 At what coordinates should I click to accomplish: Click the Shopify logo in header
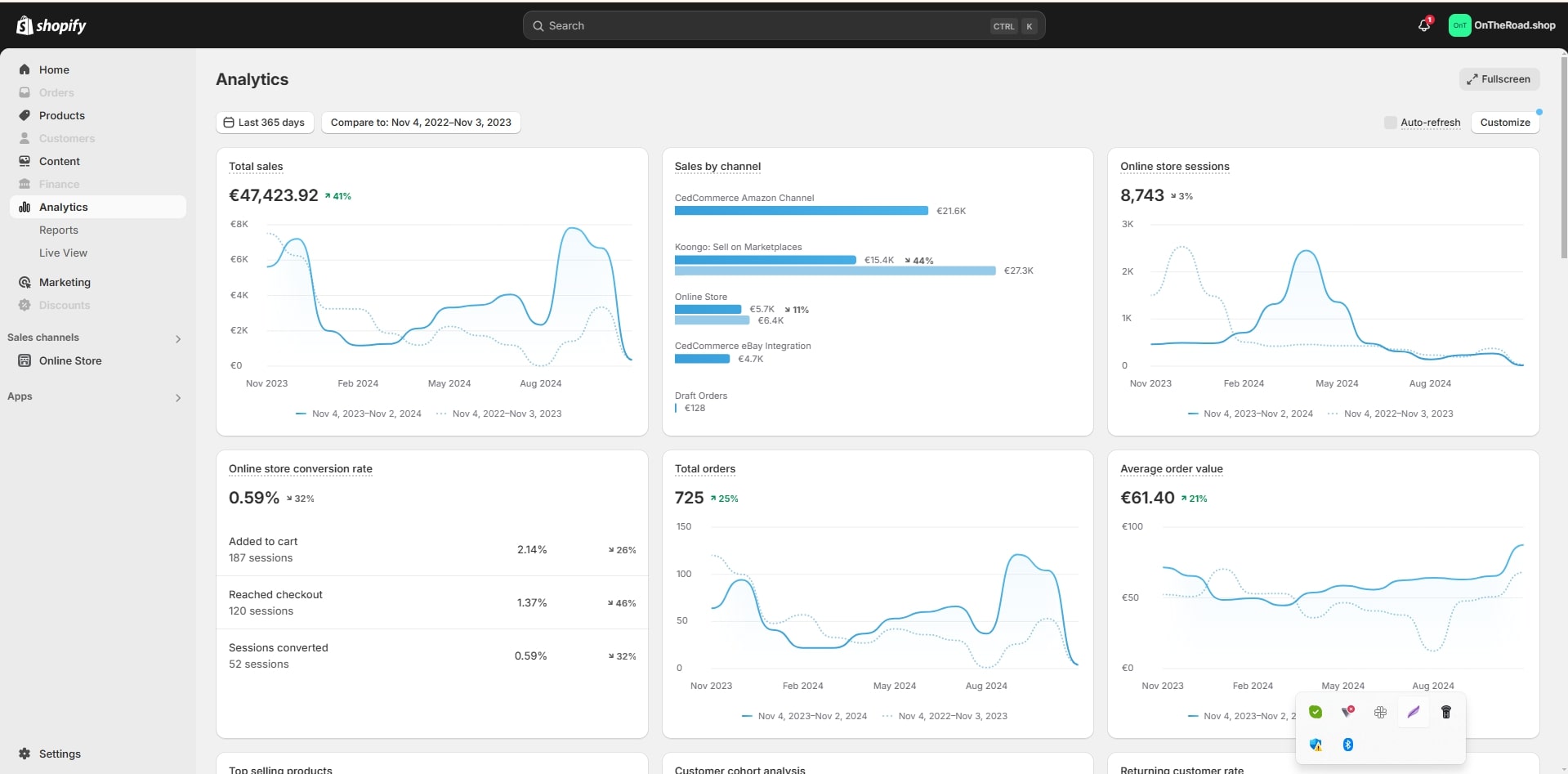coord(51,25)
